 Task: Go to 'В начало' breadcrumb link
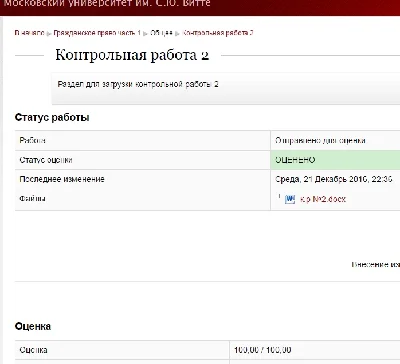point(30,33)
